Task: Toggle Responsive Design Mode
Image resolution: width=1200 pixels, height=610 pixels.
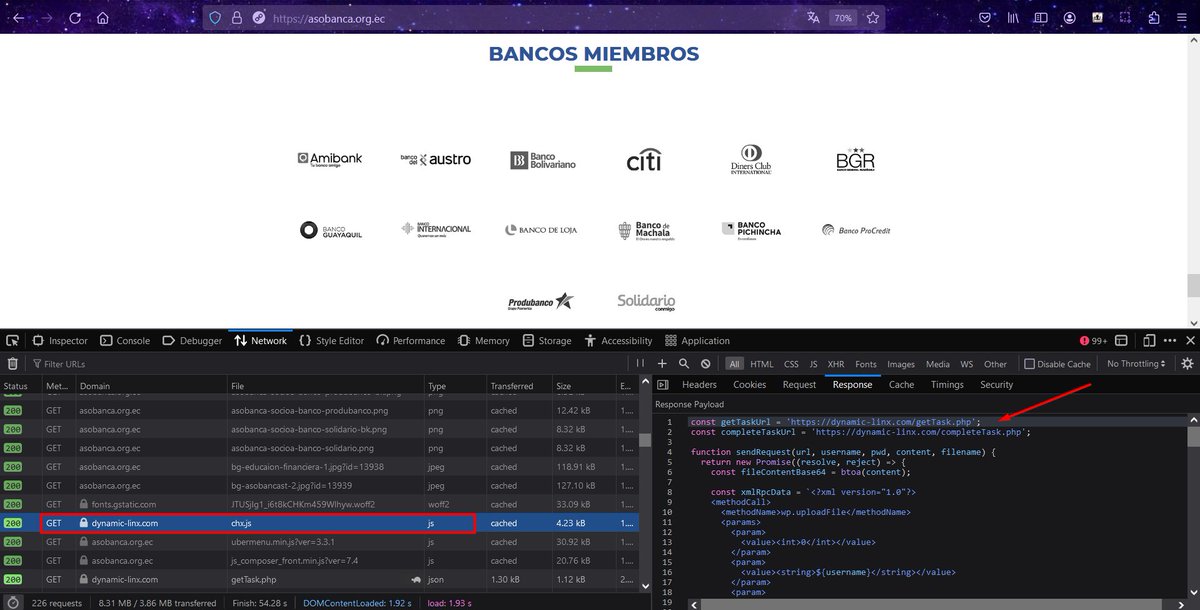Action: 1149,341
